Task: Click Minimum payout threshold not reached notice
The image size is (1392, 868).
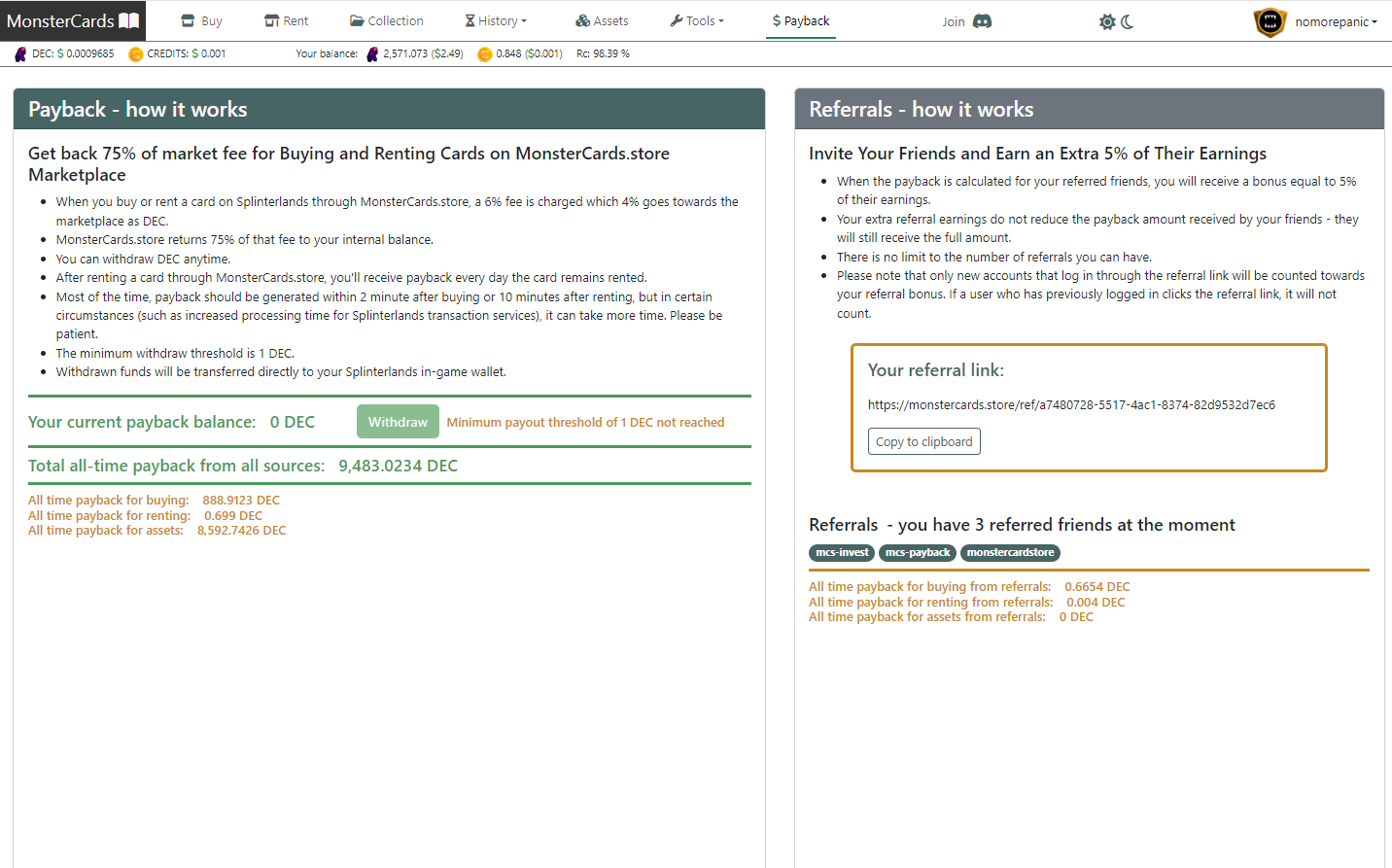Action: coord(585,423)
